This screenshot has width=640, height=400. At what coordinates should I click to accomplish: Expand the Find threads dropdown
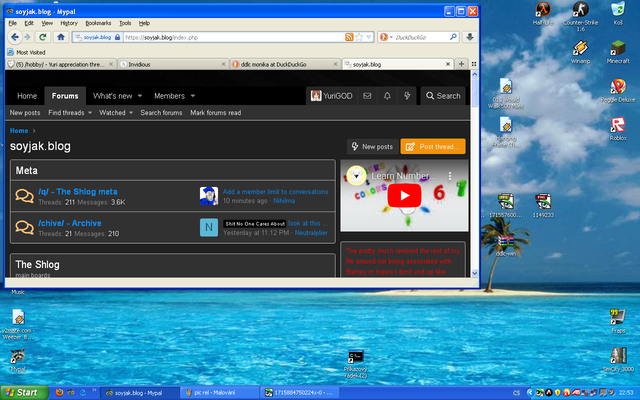(x=90, y=113)
